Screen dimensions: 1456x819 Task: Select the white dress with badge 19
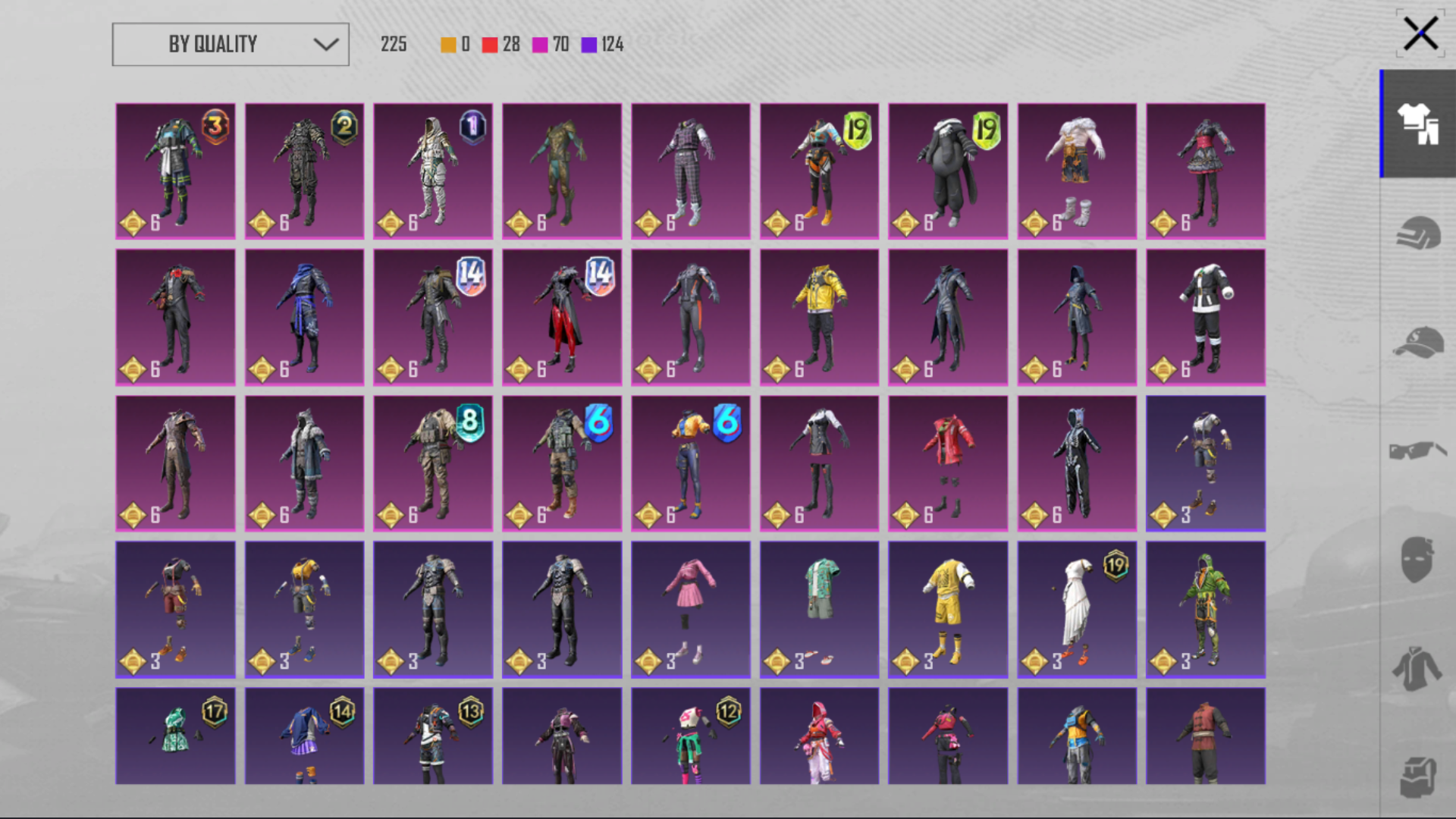coord(1077,610)
